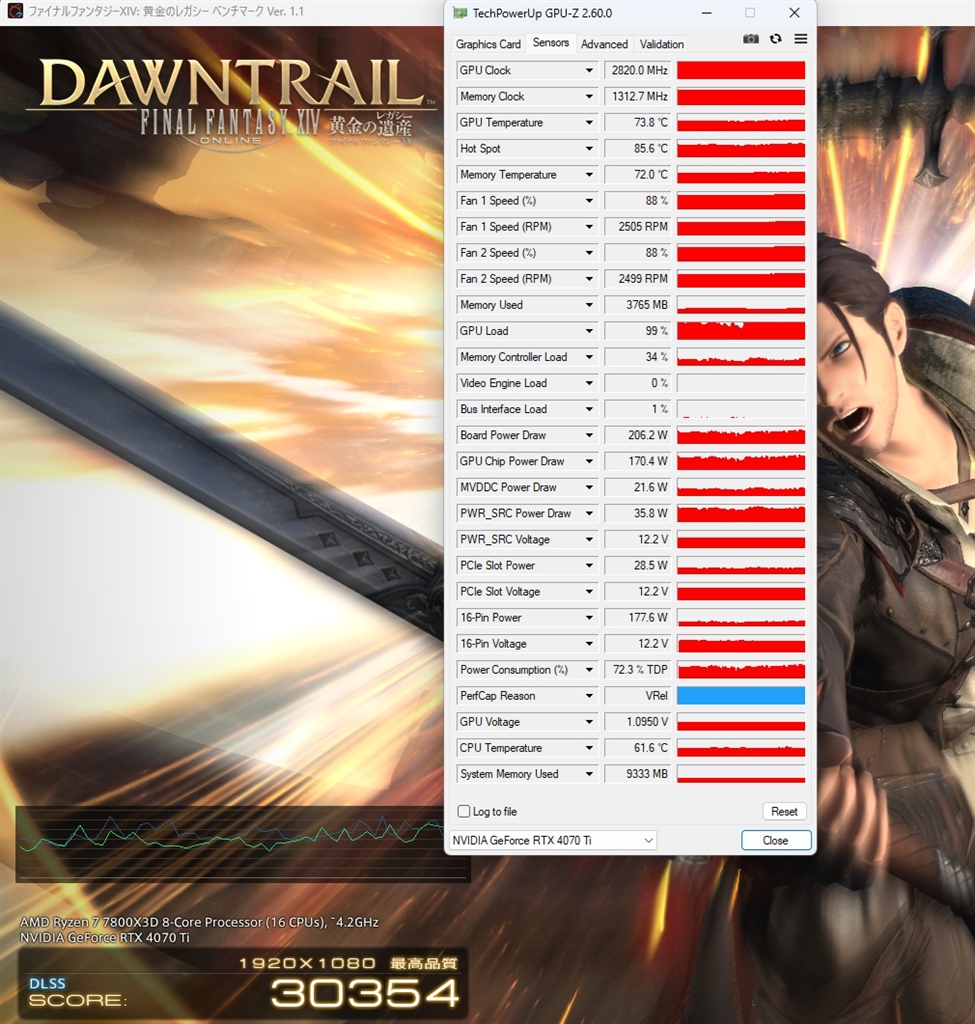The width and height of the screenshot is (975, 1024).
Task: Open the Memory Clock sensor dropdown
Action: pyautogui.click(x=589, y=97)
